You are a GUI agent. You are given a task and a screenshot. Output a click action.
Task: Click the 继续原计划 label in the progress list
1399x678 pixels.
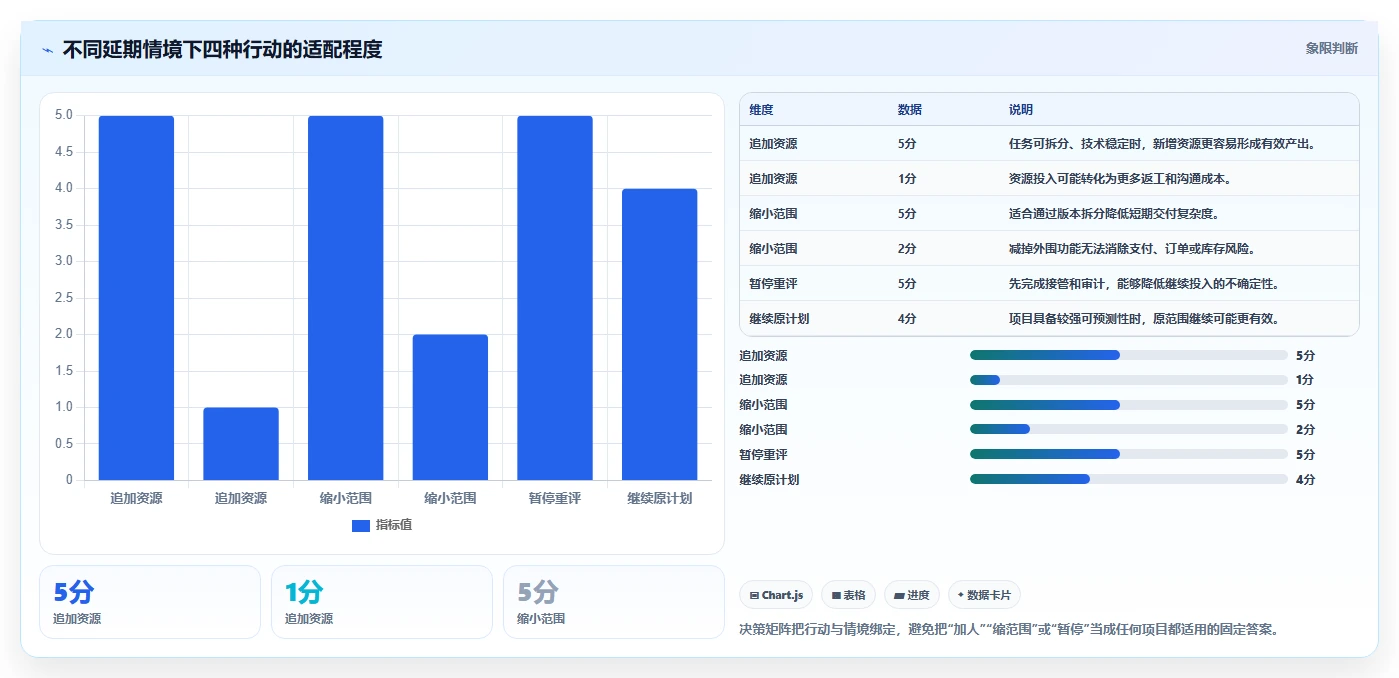(769, 479)
